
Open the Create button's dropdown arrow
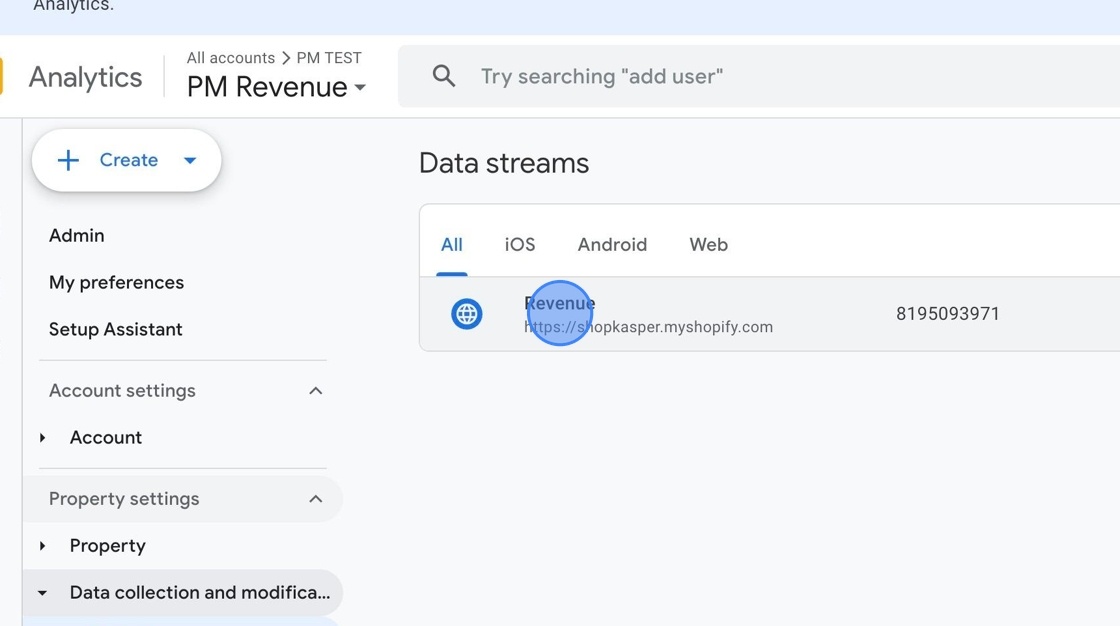pos(190,159)
